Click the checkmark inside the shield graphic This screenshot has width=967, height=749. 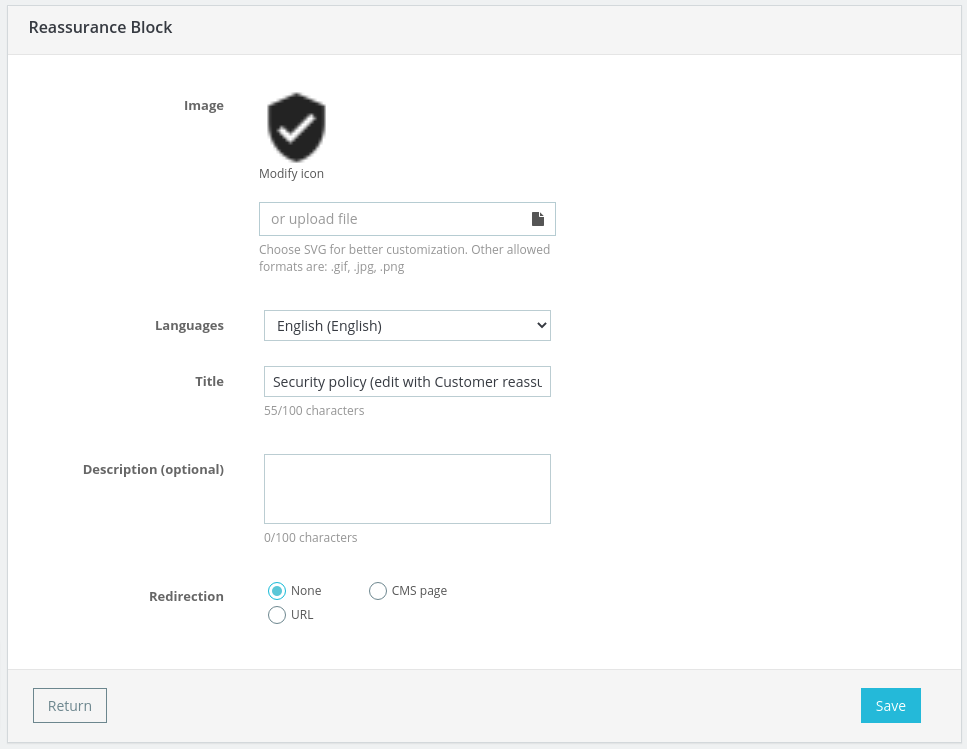point(295,127)
